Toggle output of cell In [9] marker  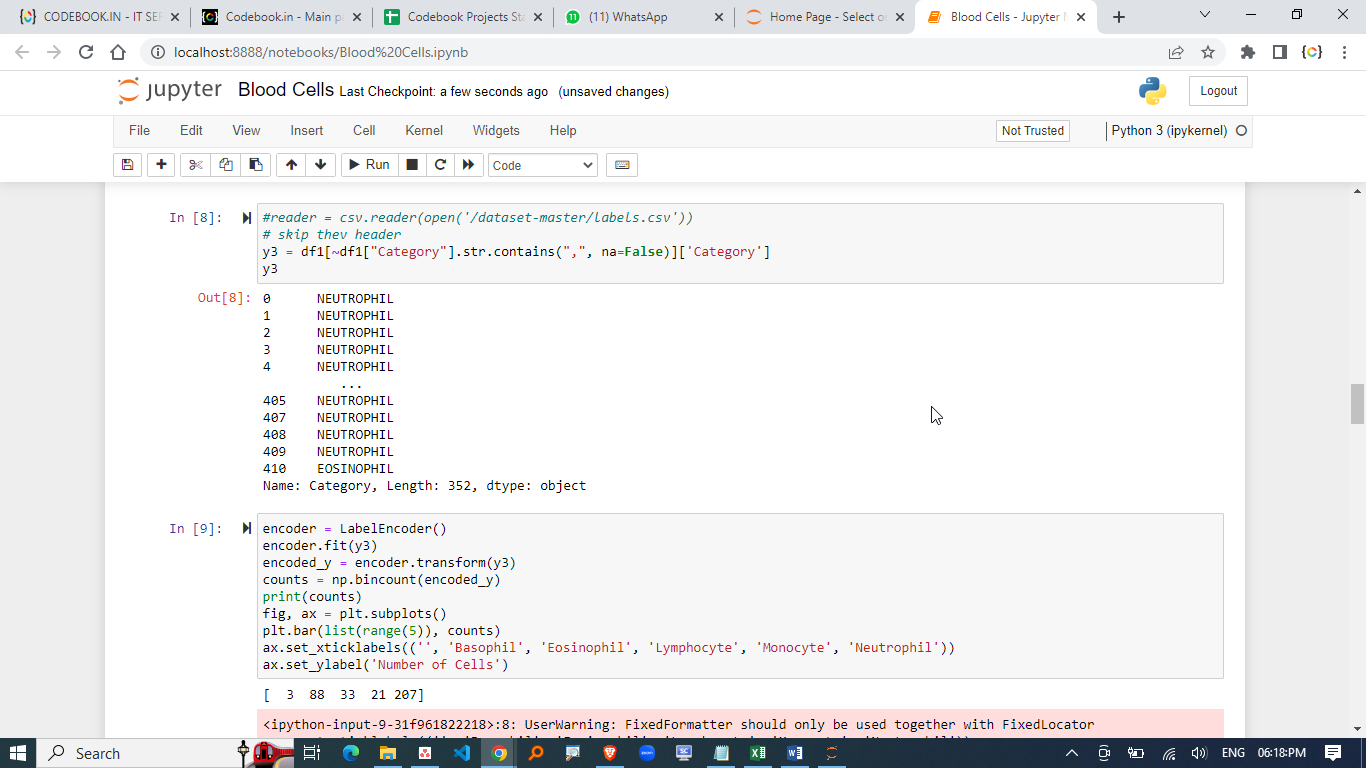click(x=247, y=528)
